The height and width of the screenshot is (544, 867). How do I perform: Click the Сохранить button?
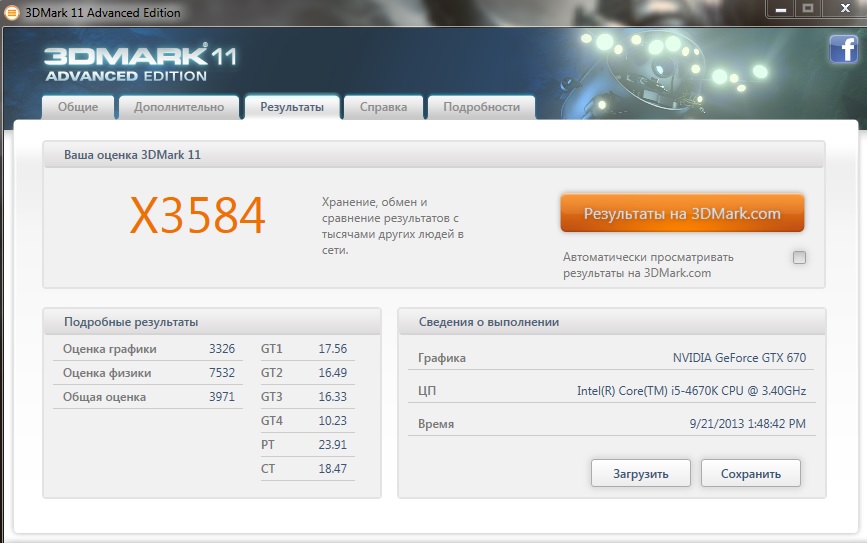[x=751, y=473]
